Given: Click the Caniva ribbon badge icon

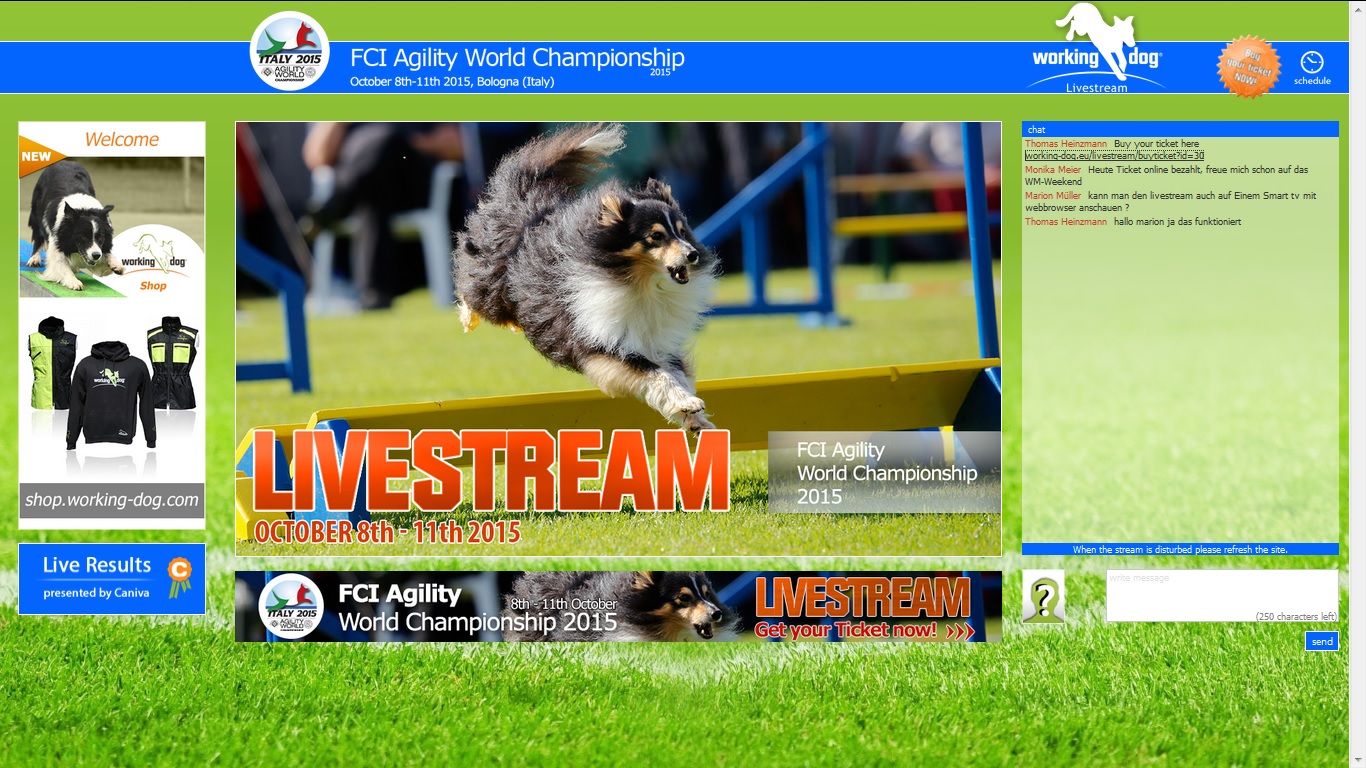Looking at the screenshot, I should 179,577.
